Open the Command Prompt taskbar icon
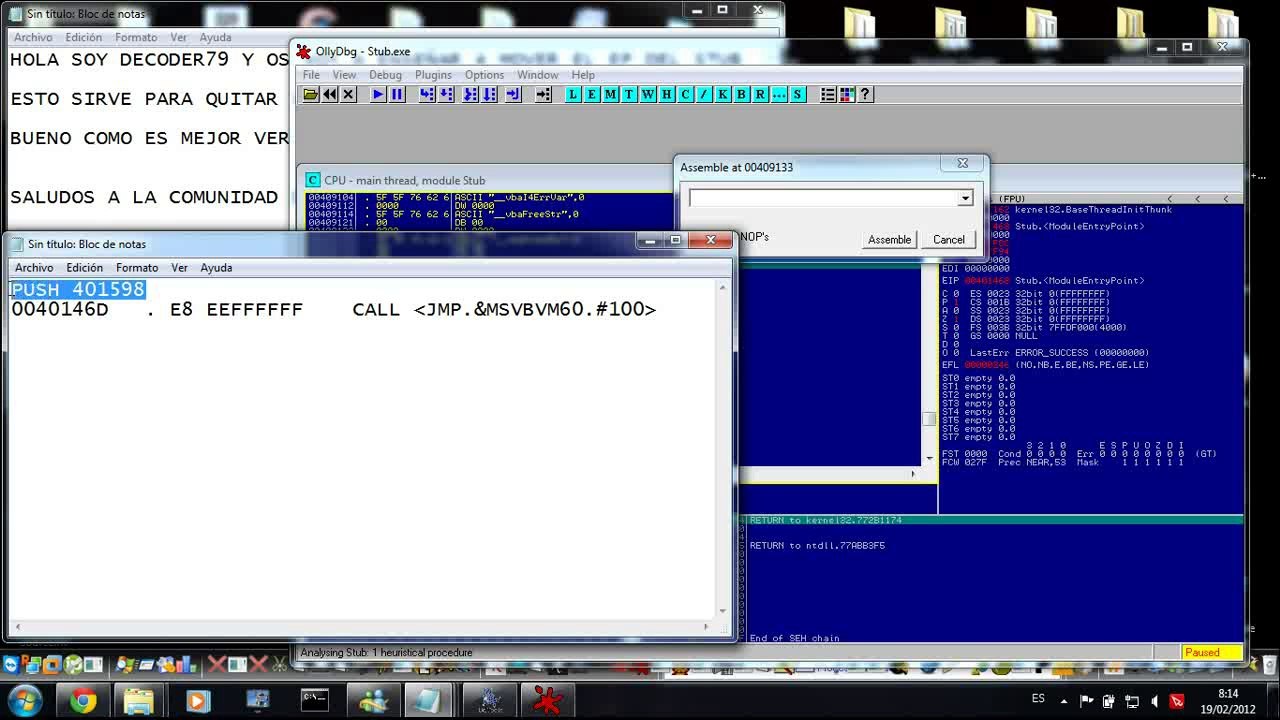1280x720 pixels. [x=315, y=701]
